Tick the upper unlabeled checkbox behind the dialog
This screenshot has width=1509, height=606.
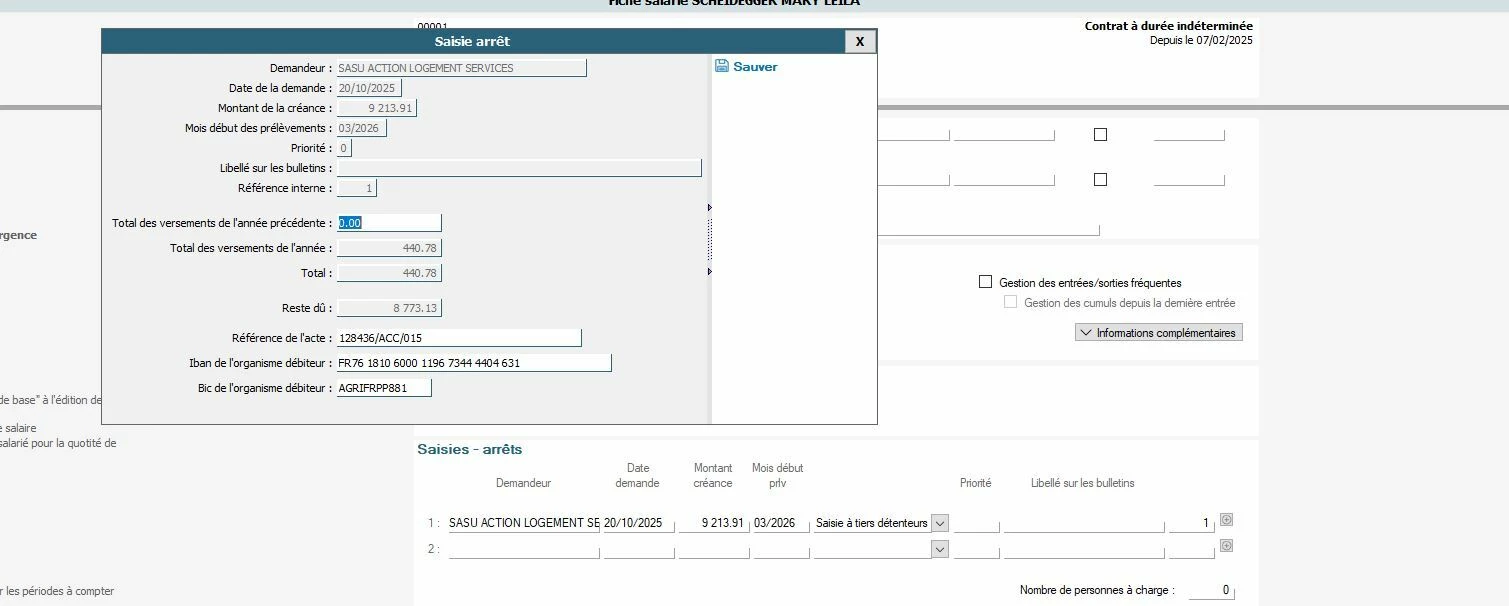1100,134
